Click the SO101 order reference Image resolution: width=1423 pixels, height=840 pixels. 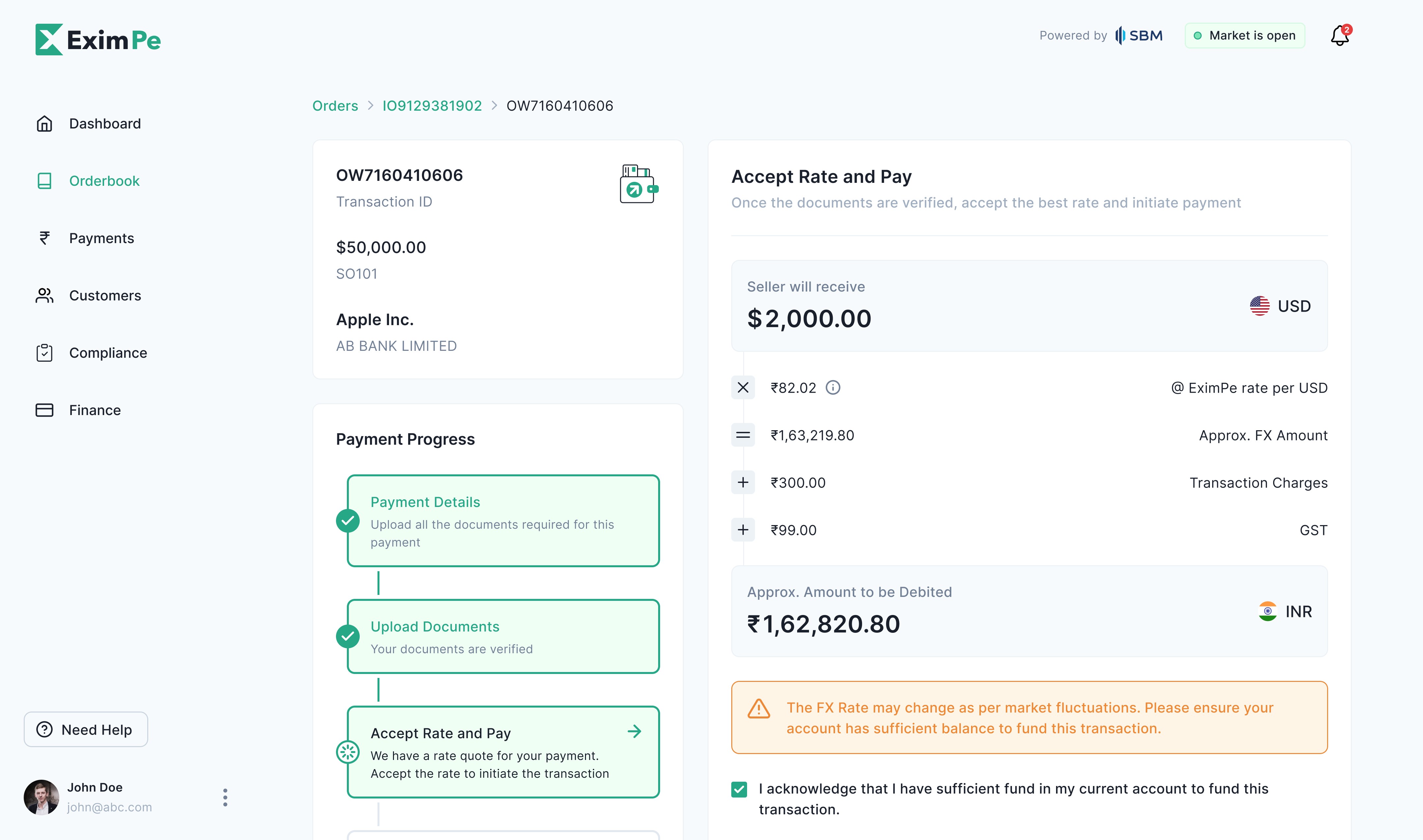point(357,274)
